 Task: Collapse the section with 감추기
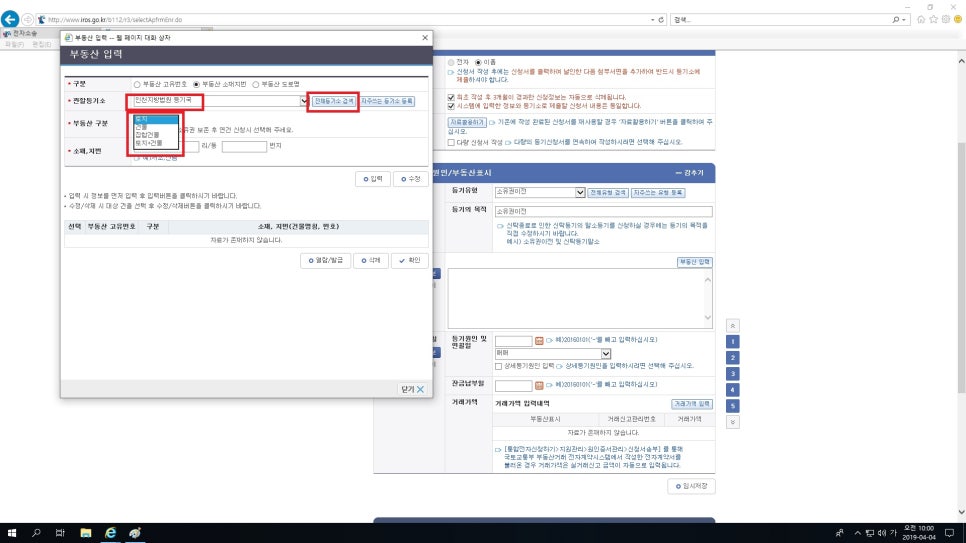click(689, 173)
